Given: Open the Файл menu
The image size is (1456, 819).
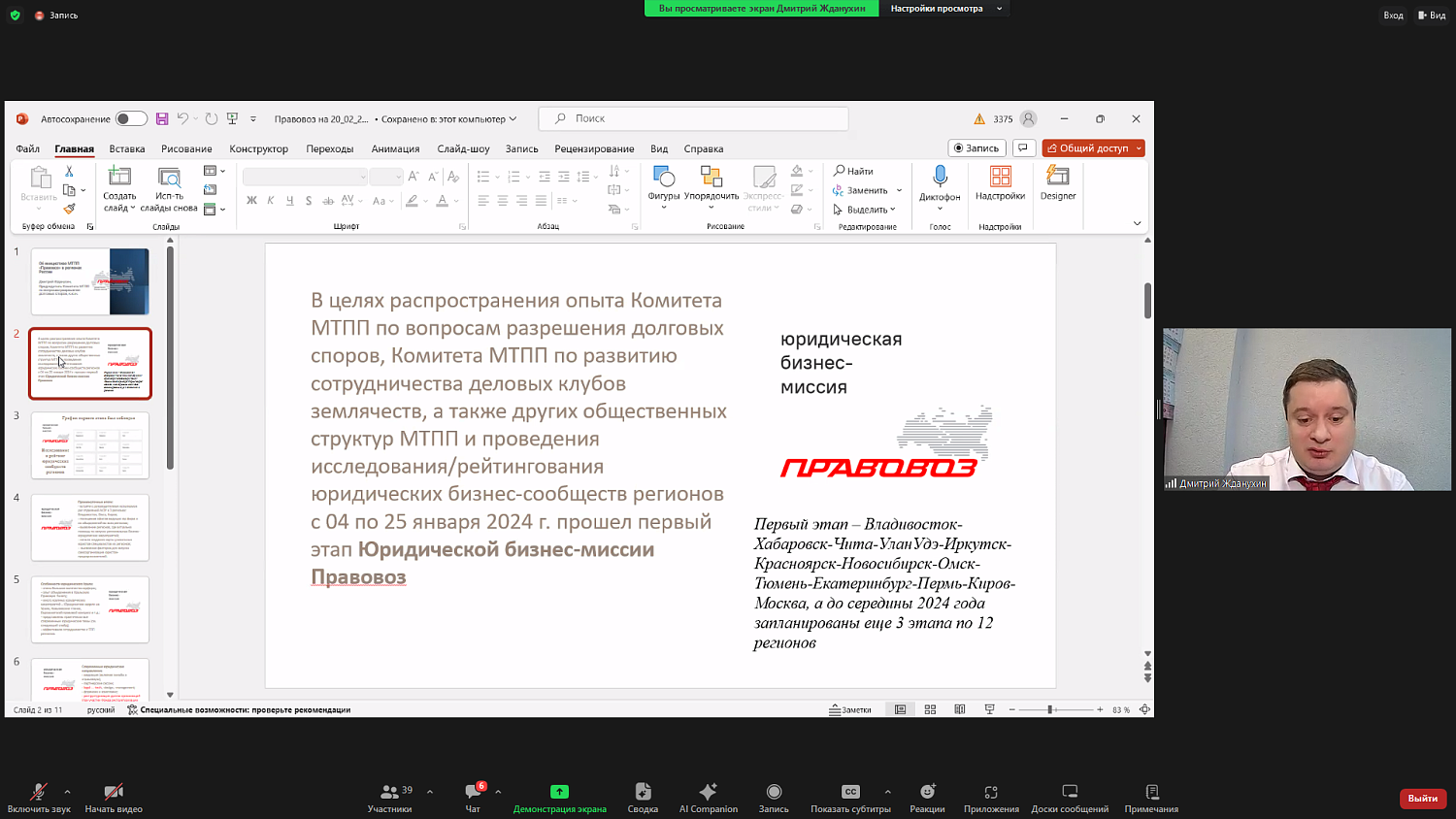Looking at the screenshot, I should coord(27,148).
